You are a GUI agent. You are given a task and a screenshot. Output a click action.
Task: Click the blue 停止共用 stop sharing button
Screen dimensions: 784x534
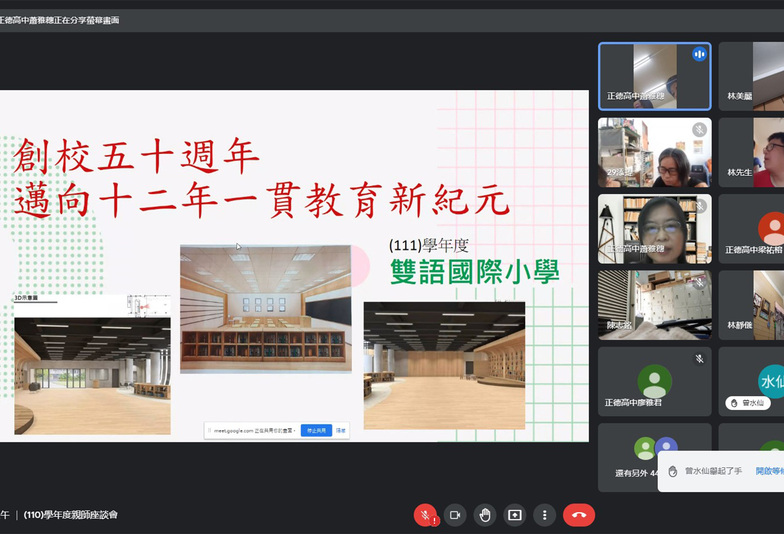(316, 430)
